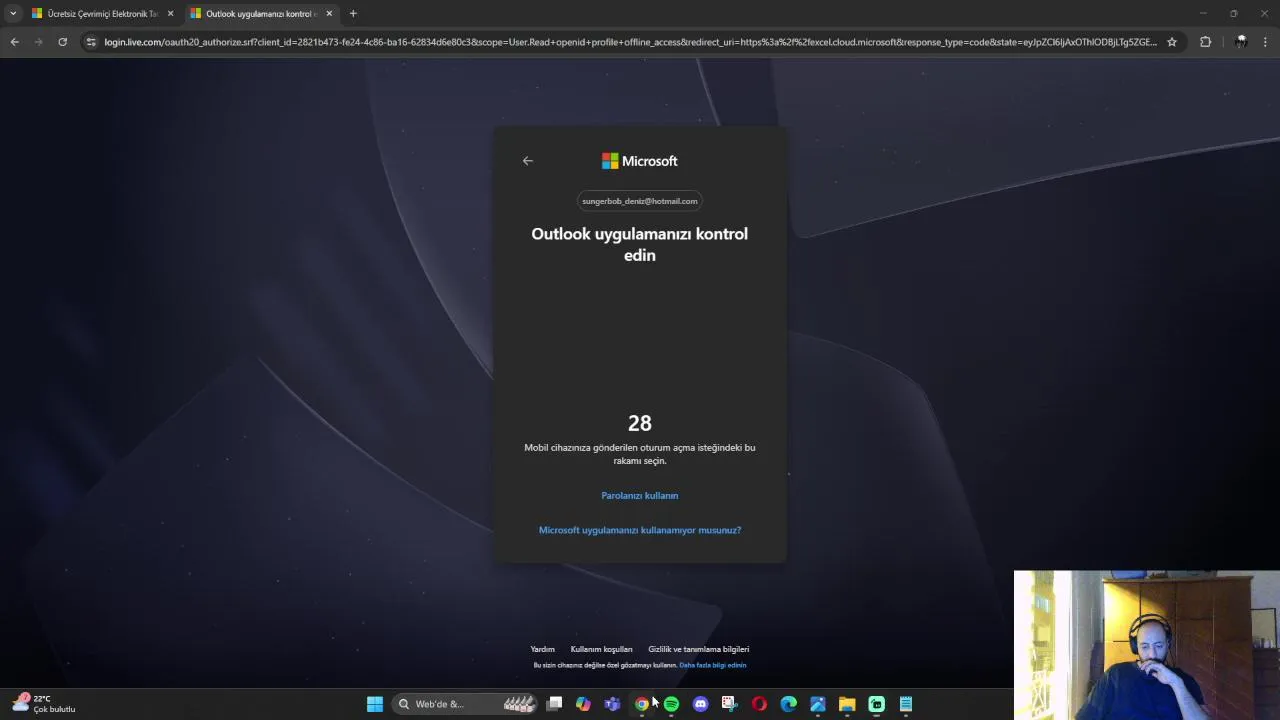Open Microsoft Teams from the taskbar
The height and width of the screenshot is (720, 1280).
click(x=612, y=704)
